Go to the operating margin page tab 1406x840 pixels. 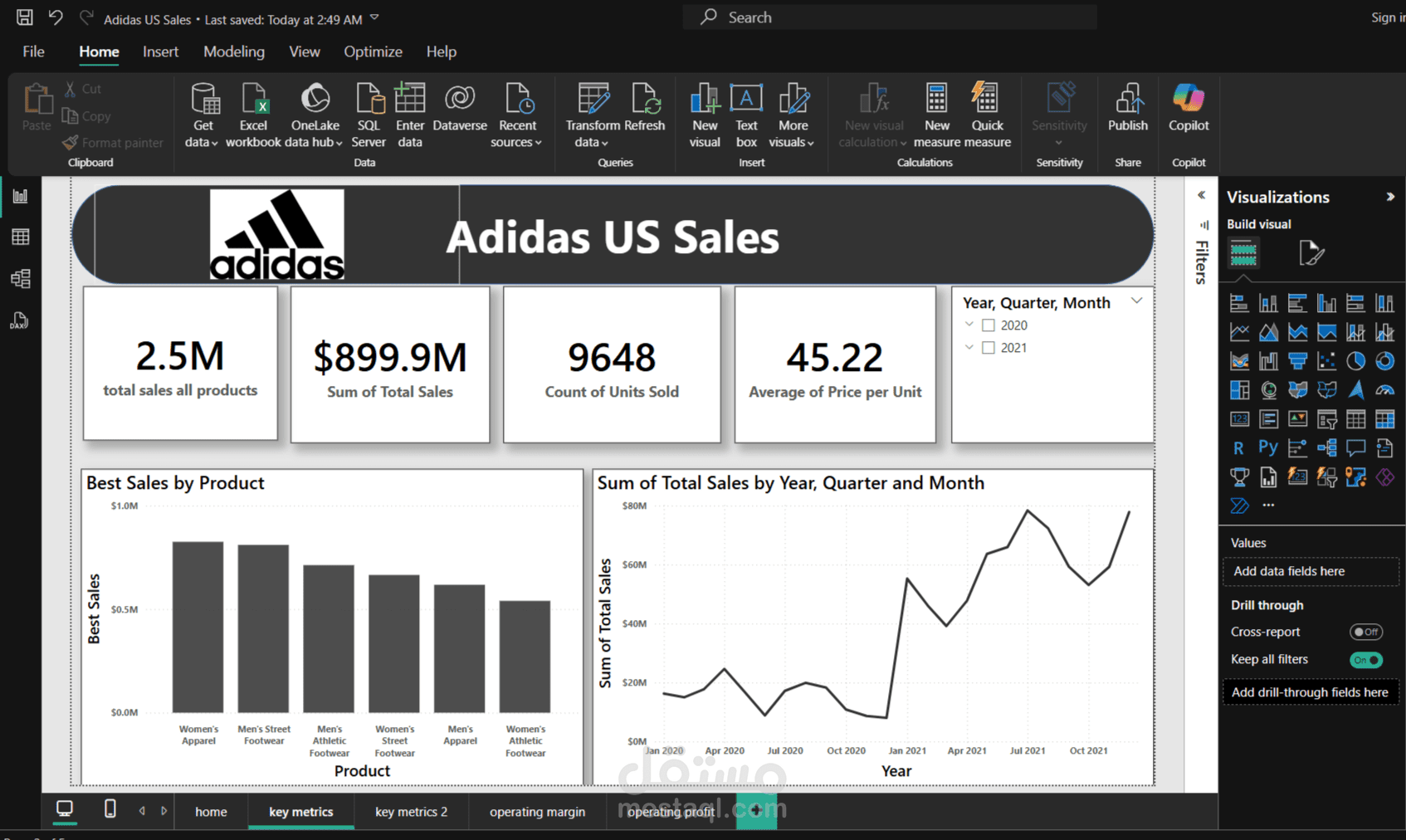[537, 812]
